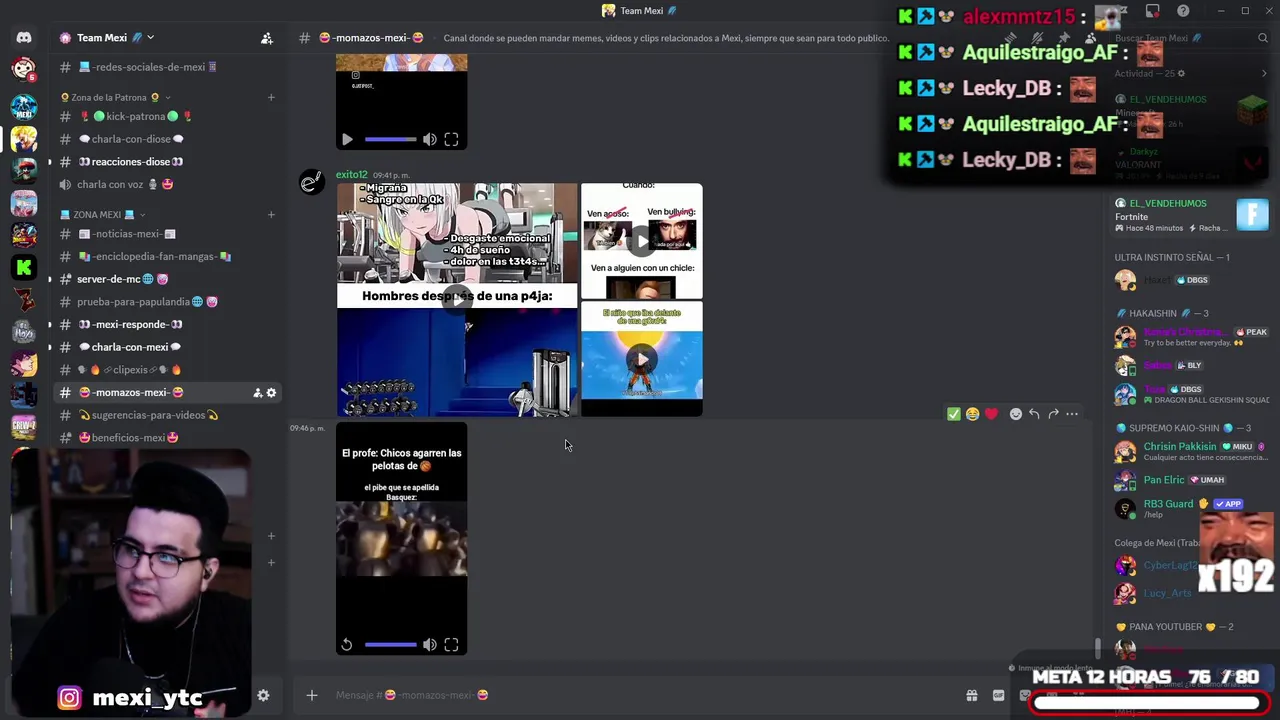The width and height of the screenshot is (1280, 720).
Task: Open the gift icon in message bar
Action: (971, 695)
